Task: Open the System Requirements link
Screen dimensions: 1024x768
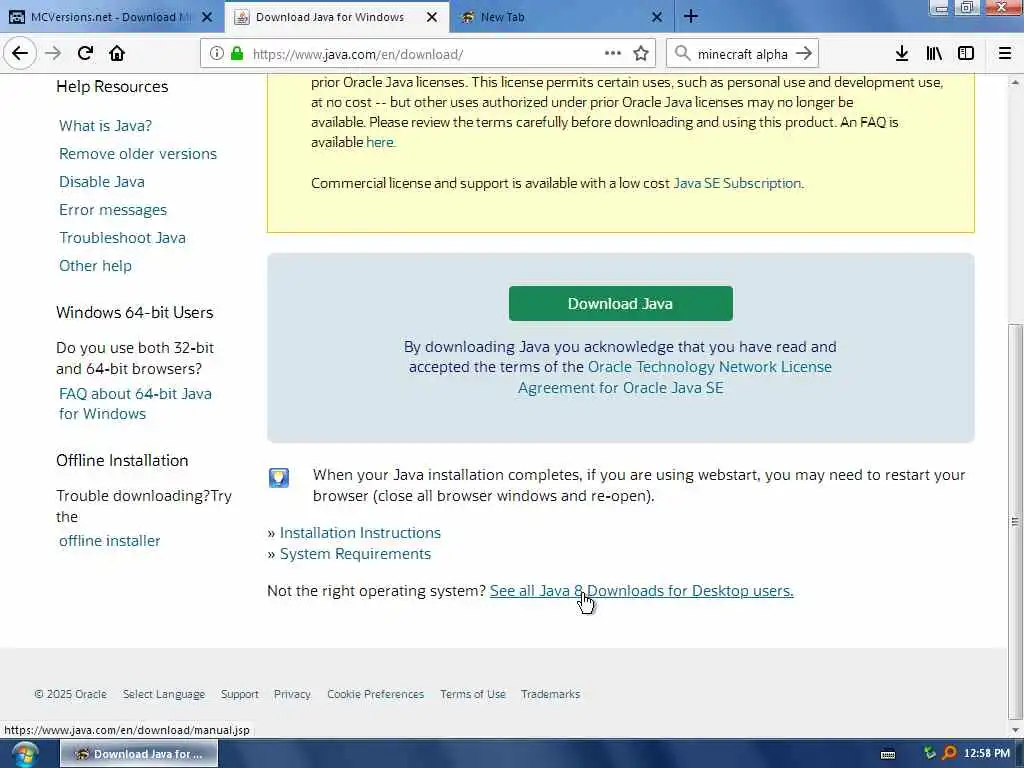Action: [x=355, y=554]
